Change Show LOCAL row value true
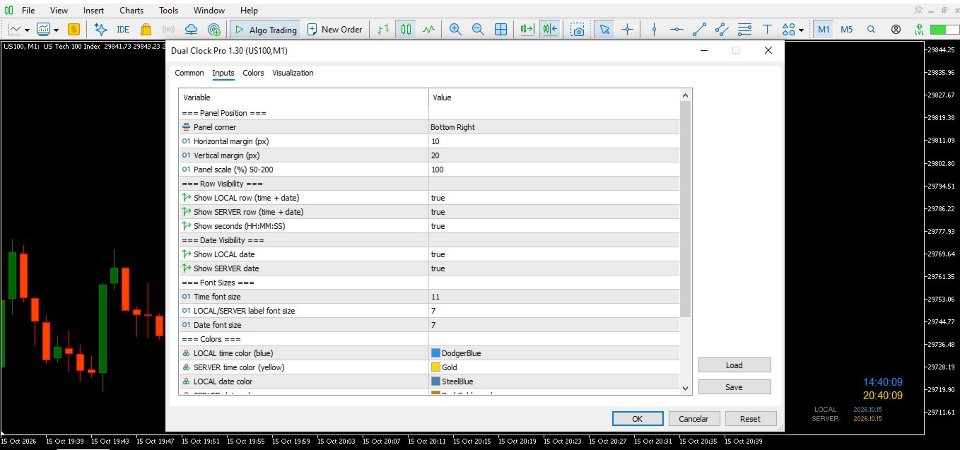 coord(554,198)
